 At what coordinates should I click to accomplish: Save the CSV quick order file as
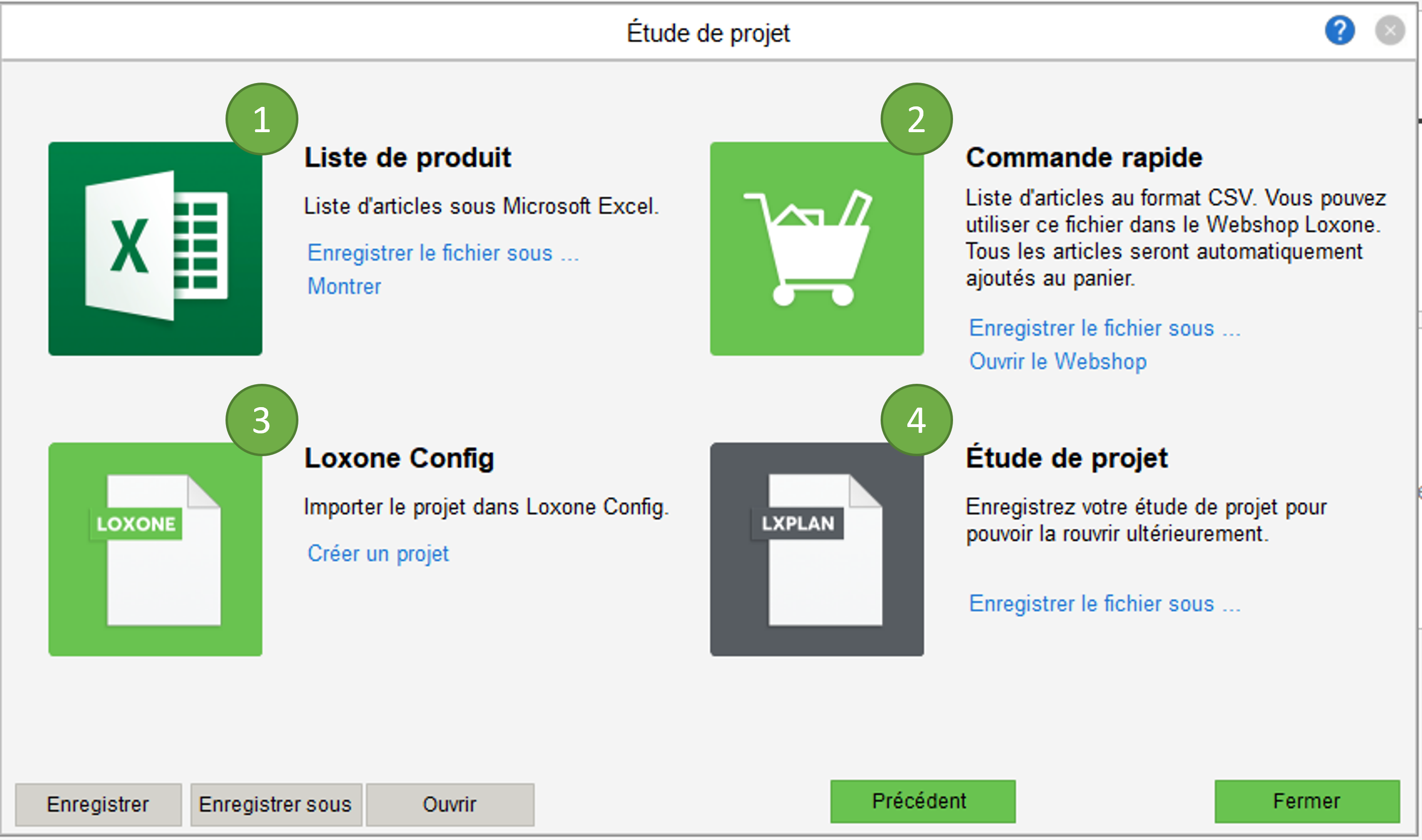click(x=1105, y=328)
